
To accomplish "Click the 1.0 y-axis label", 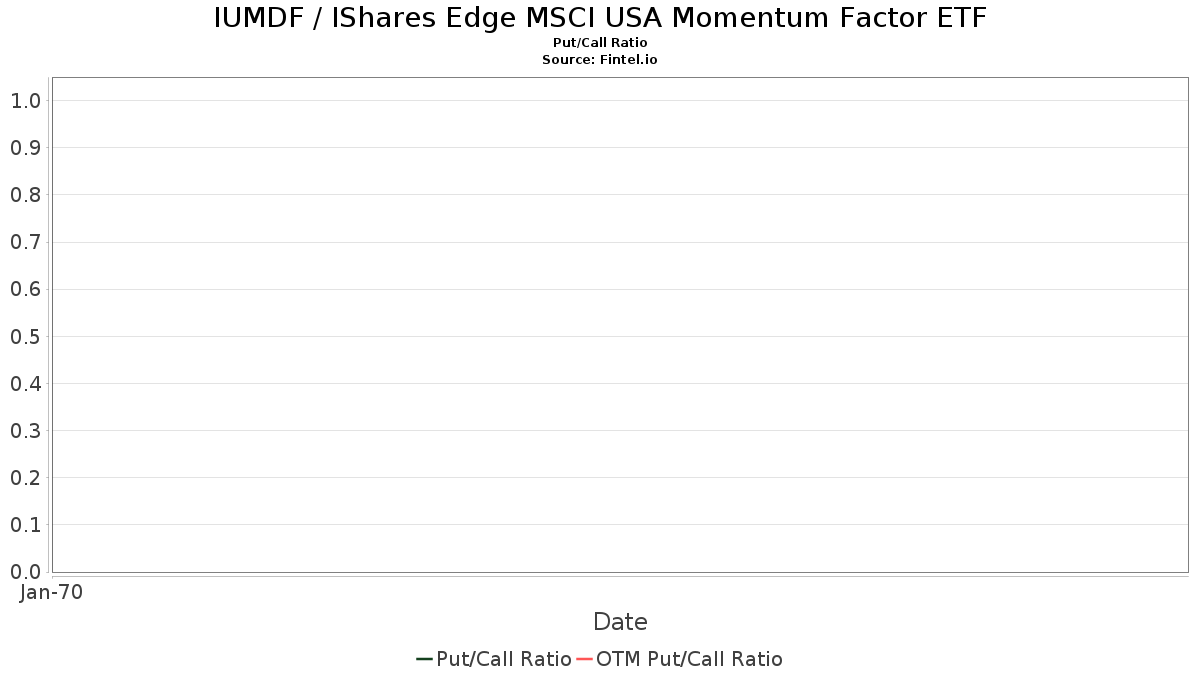I will (25, 100).
